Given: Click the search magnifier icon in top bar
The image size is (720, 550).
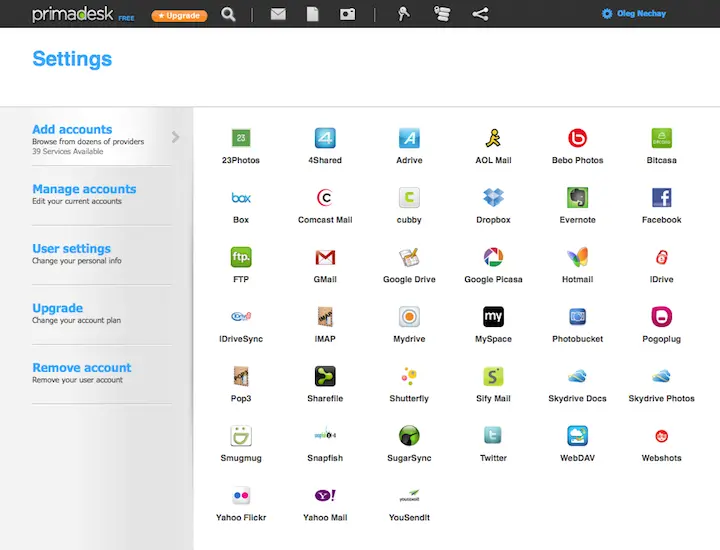Looking at the screenshot, I should click(x=228, y=14).
